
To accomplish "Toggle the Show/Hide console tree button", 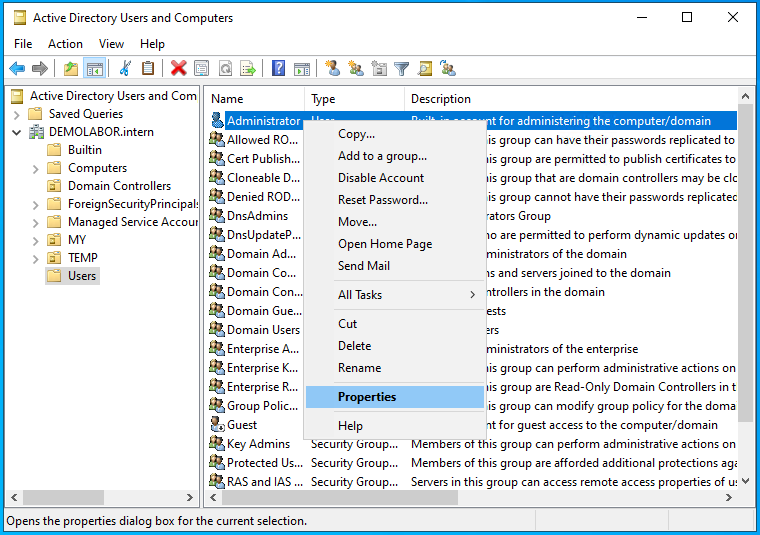I will 95,68.
